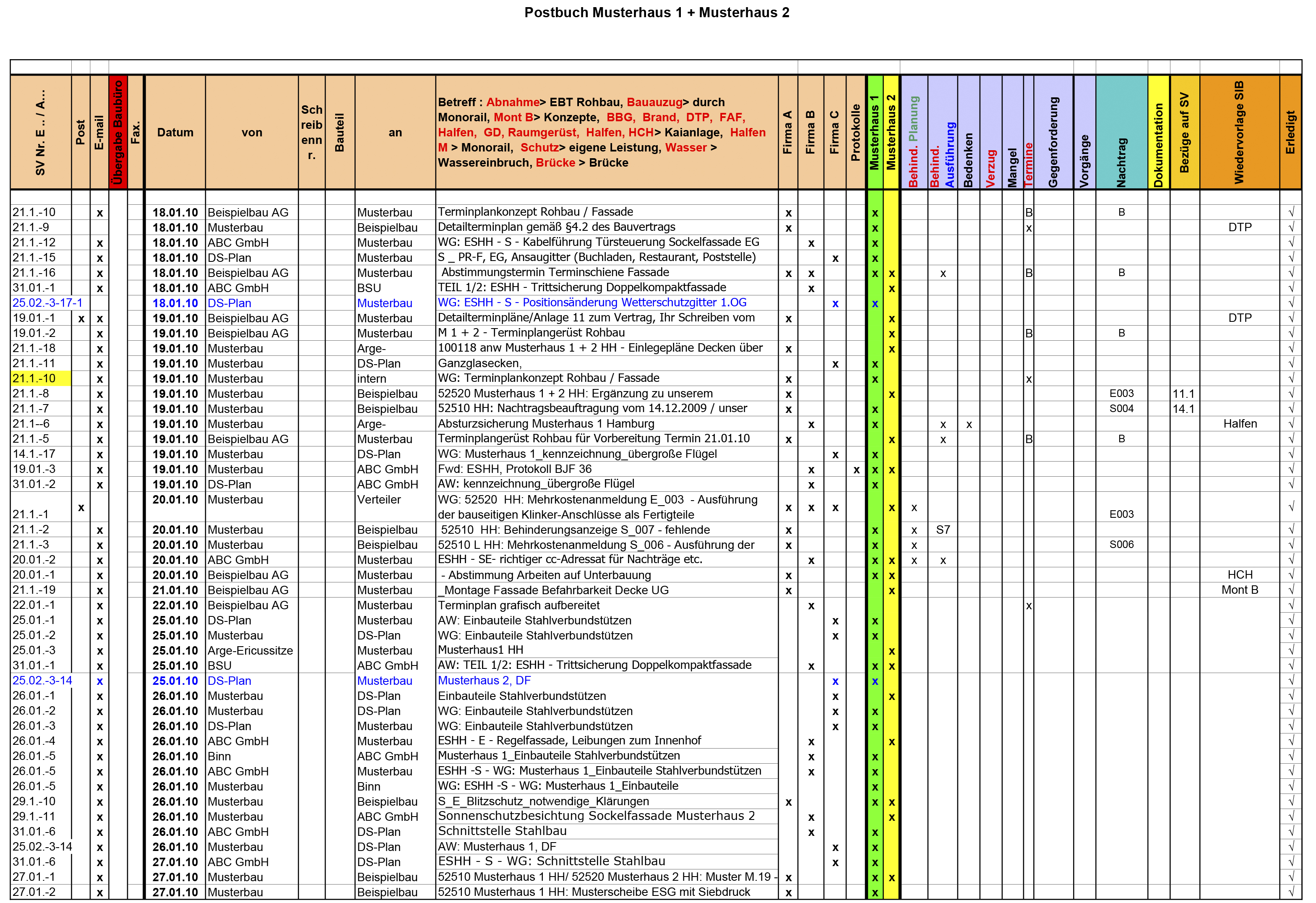
Task: Select the 'Firma A' column header
Action: tap(788, 132)
